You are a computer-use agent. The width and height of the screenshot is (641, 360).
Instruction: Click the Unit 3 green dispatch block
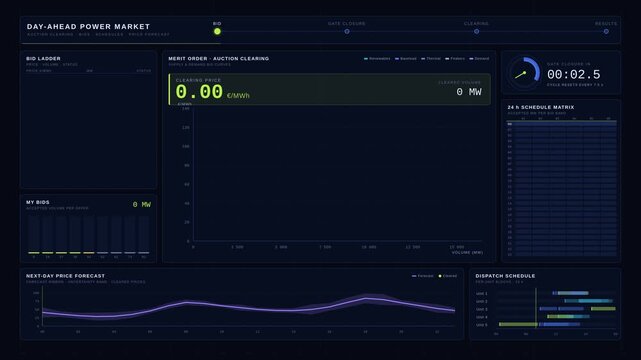pyautogui.click(x=603, y=309)
